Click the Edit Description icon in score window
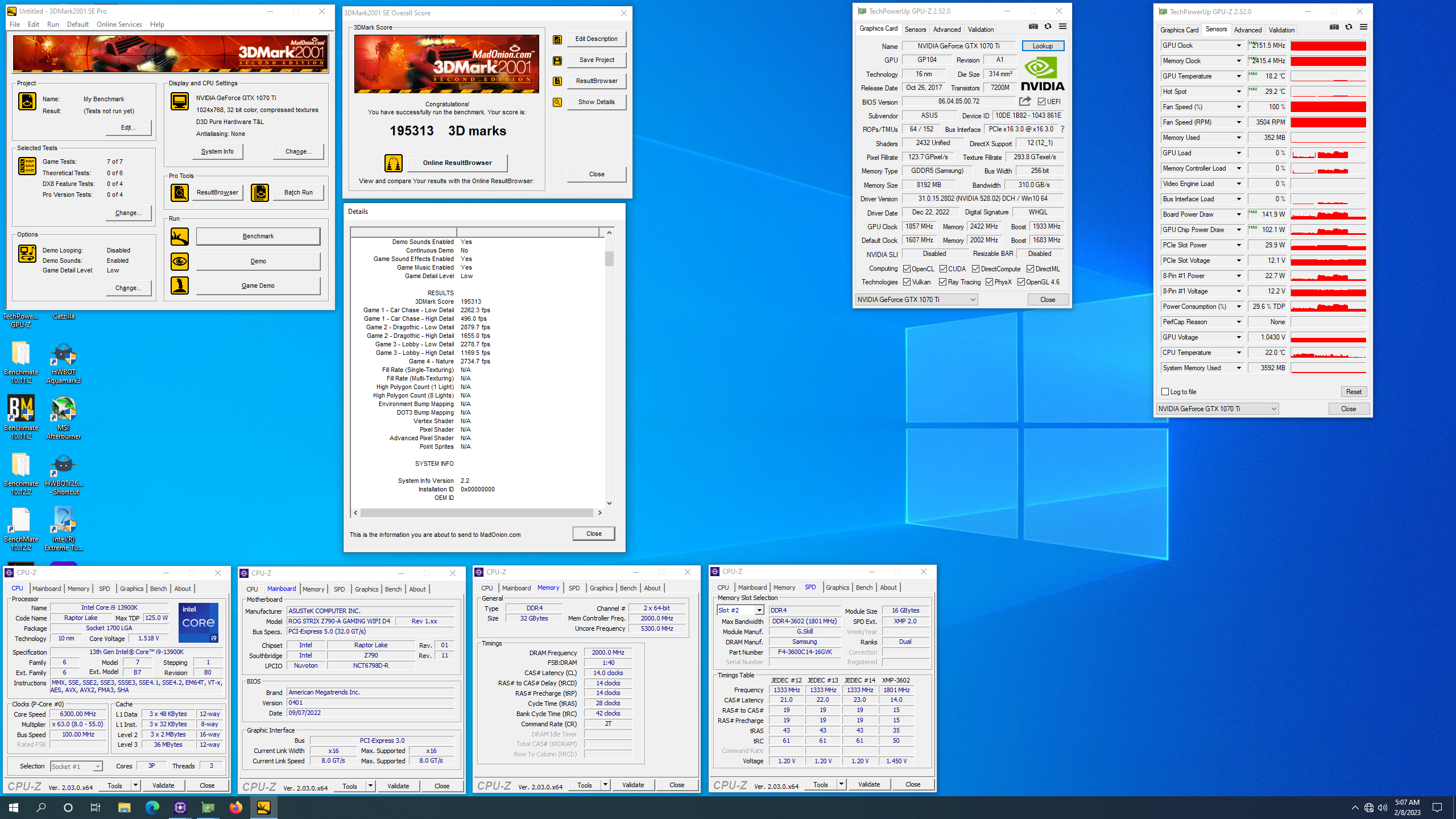Viewport: 1456px width, 819px height. pyautogui.click(x=557, y=39)
